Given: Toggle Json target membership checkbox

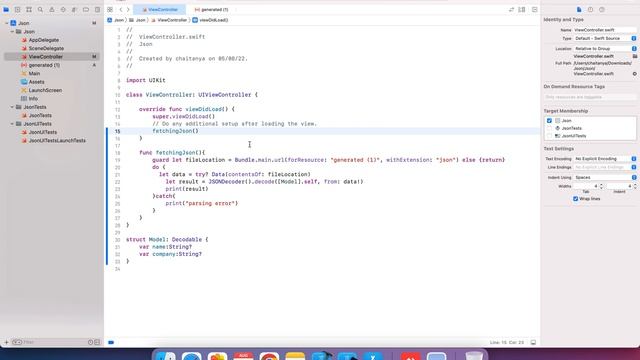Looking at the screenshot, I should coord(549,121).
